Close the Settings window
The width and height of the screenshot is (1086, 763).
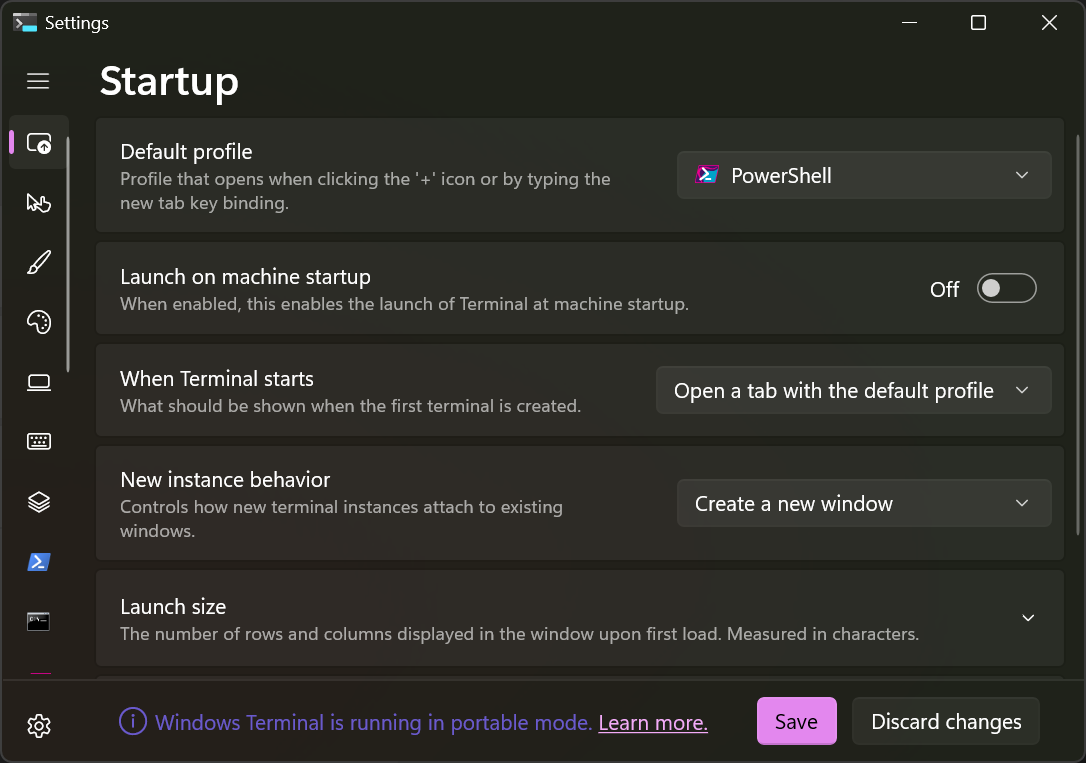point(1049,23)
